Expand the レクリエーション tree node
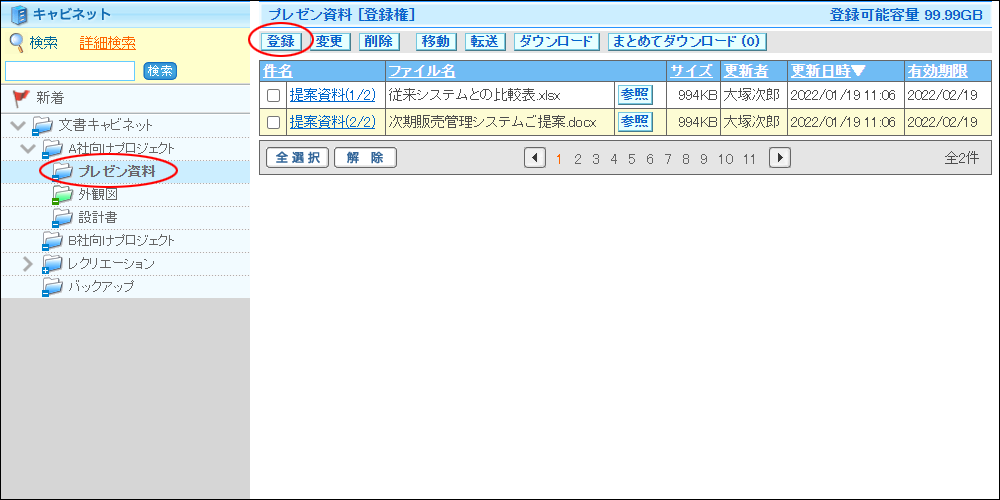This screenshot has width=1000, height=500. pos(28,263)
